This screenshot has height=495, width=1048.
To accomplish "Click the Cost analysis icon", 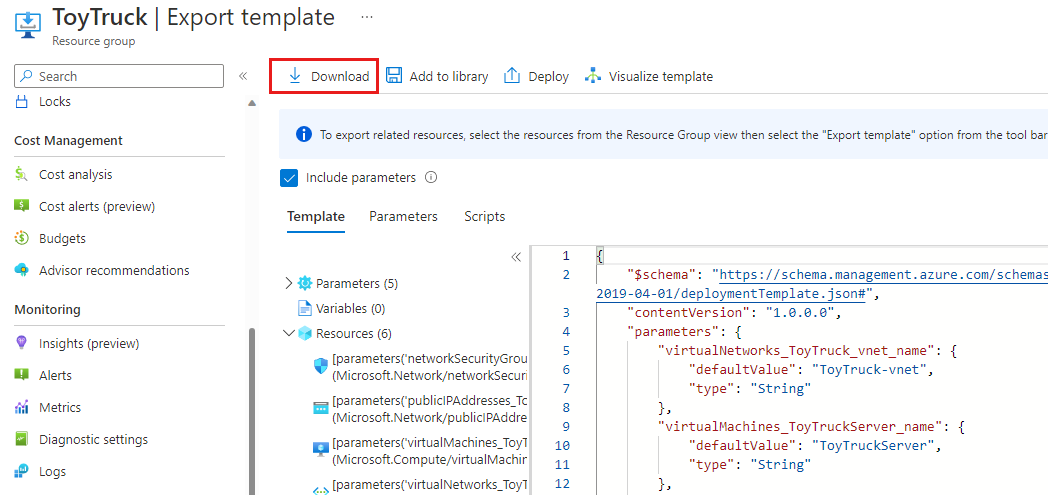I will 21,174.
